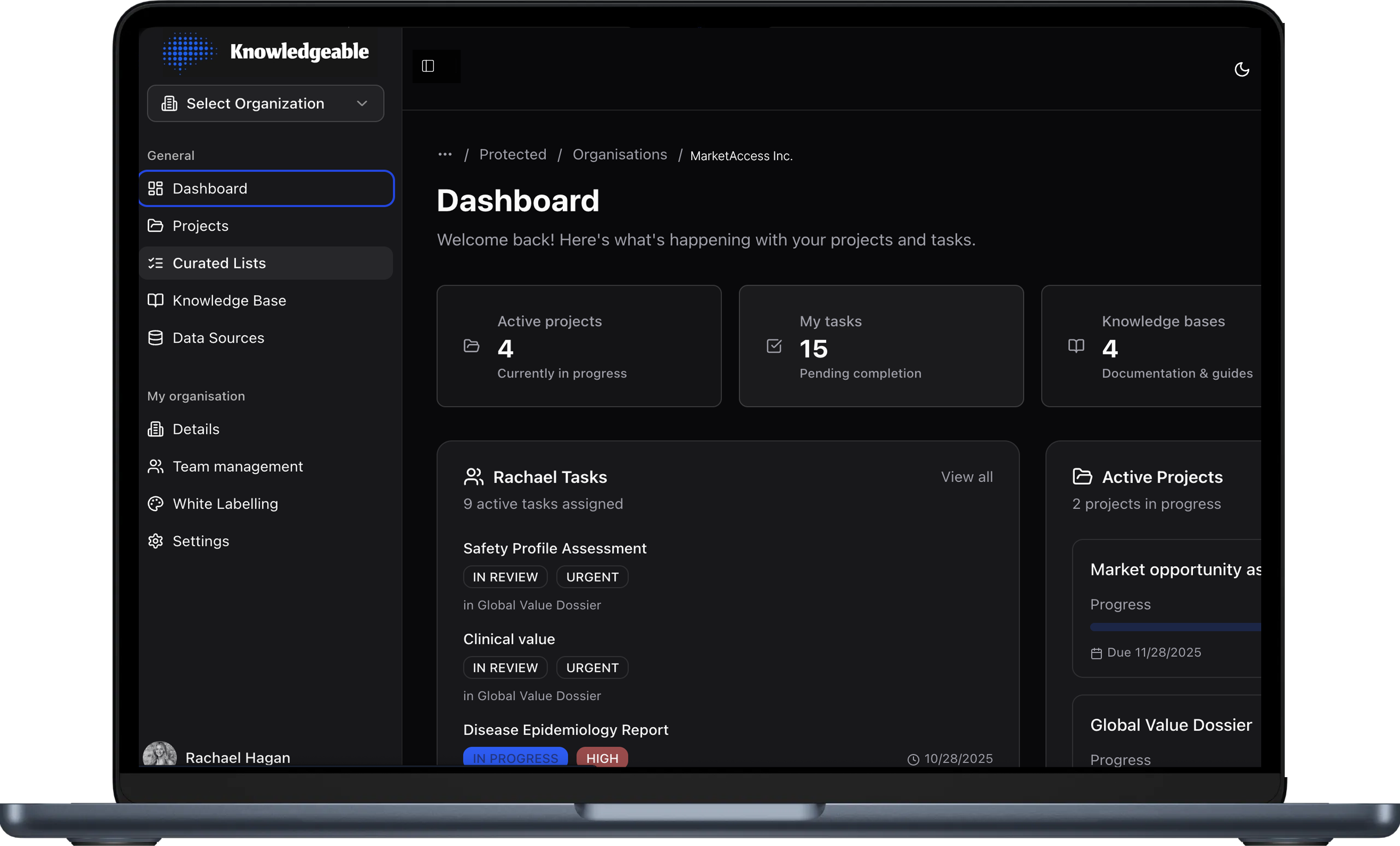Click the Curated Lists checklist icon
The height and width of the screenshot is (846, 1400).
pos(156,263)
